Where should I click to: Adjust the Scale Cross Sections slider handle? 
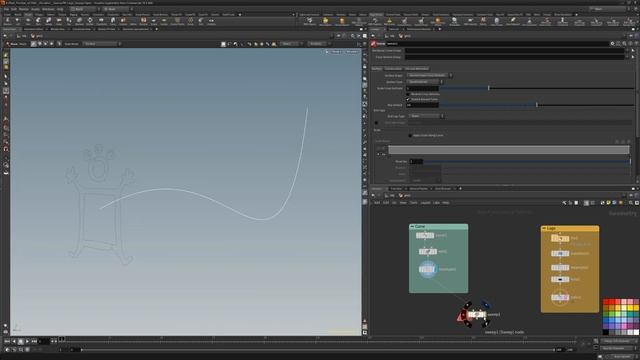point(489,88)
